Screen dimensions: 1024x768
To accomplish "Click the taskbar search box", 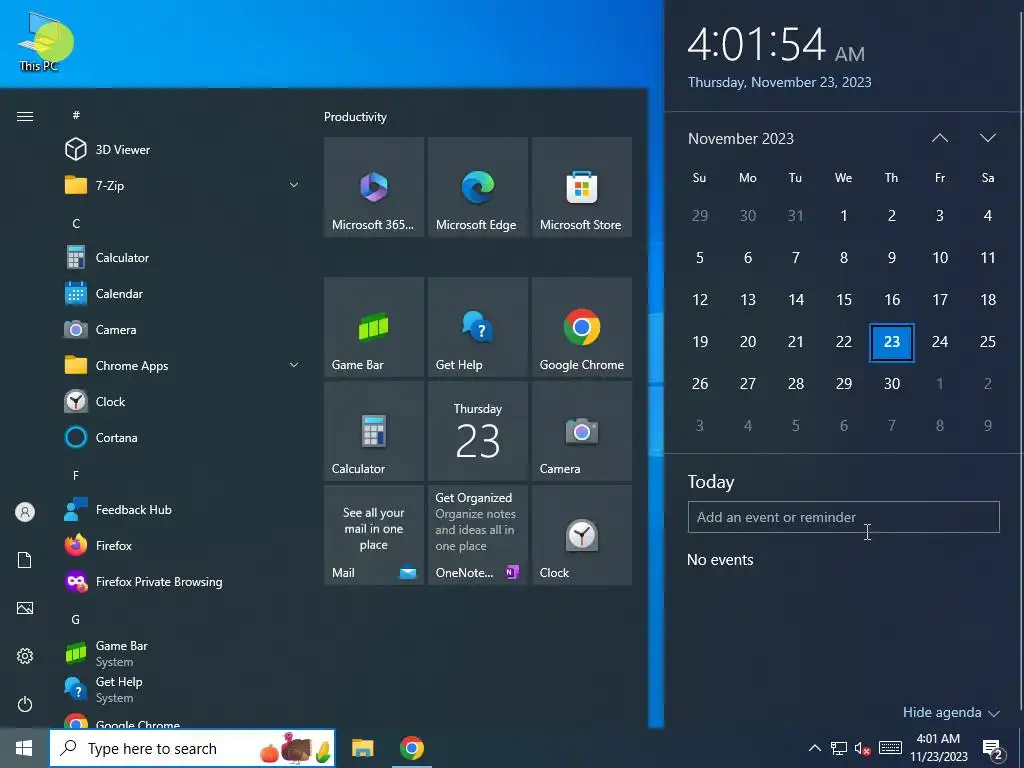I will pos(192,748).
